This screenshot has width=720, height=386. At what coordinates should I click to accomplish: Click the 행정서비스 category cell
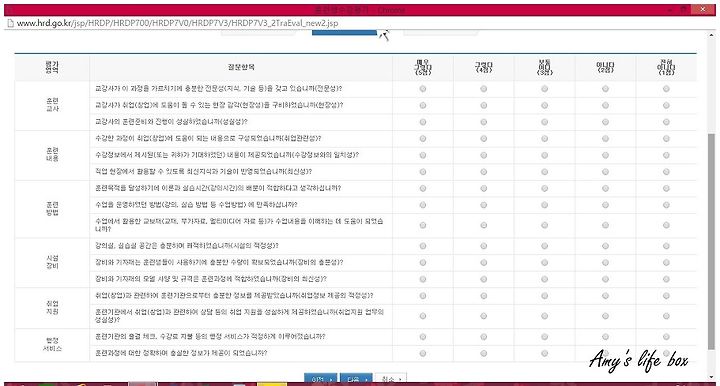coord(52,345)
